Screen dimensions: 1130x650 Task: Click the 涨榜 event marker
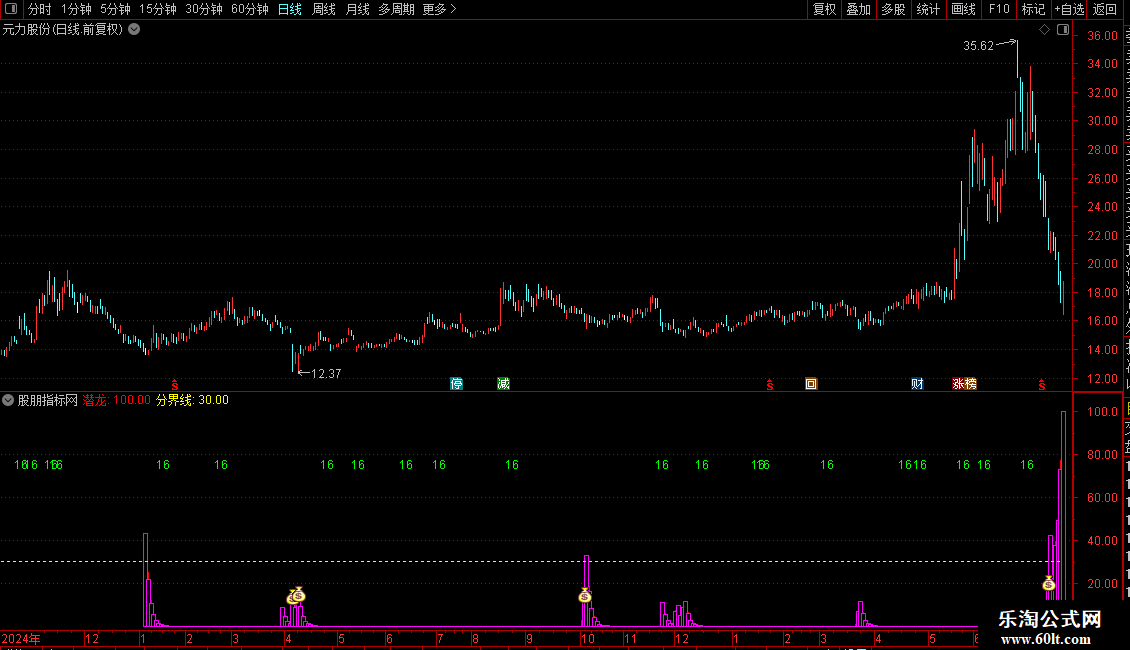964,383
